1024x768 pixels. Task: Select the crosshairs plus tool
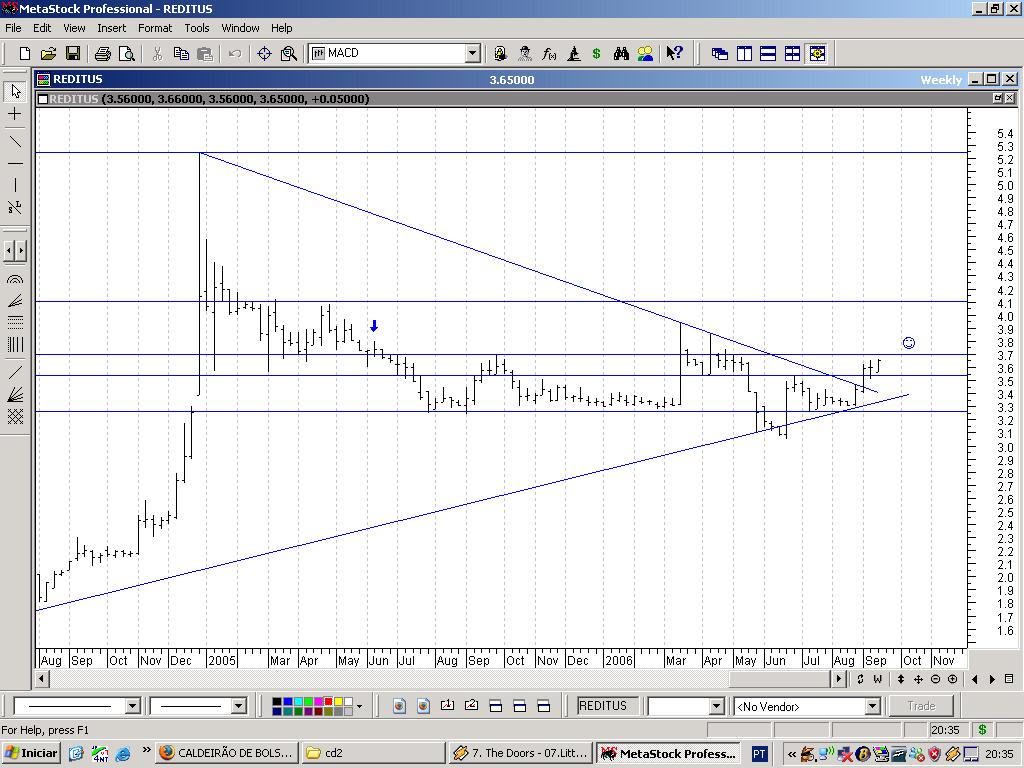coord(15,114)
